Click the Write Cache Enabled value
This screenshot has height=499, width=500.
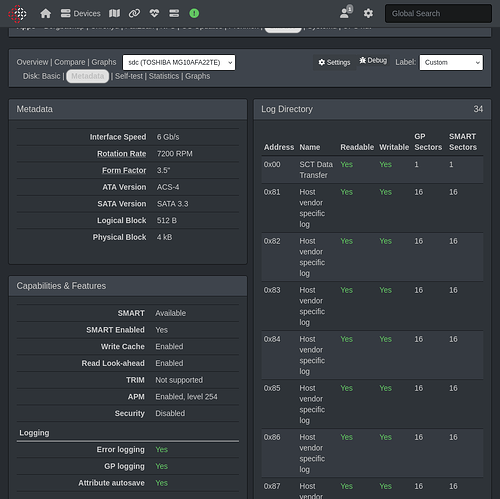click(169, 347)
